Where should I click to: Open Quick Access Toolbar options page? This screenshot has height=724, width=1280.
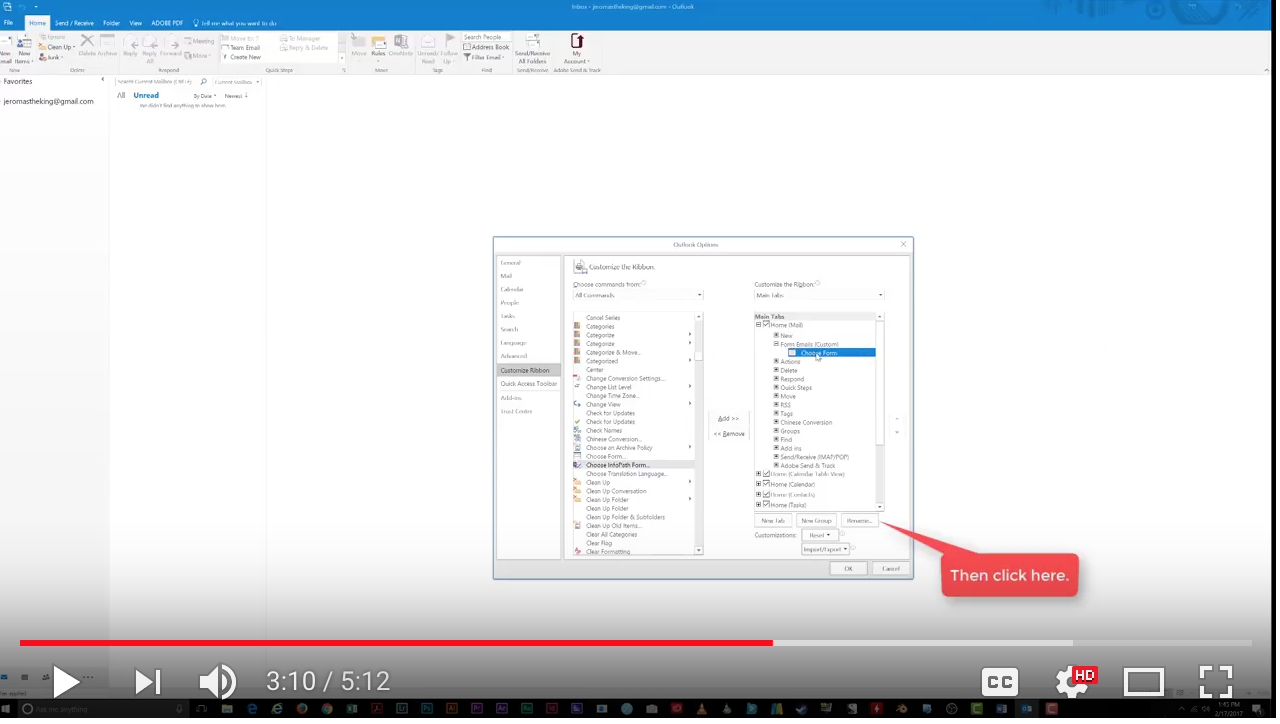tap(529, 384)
